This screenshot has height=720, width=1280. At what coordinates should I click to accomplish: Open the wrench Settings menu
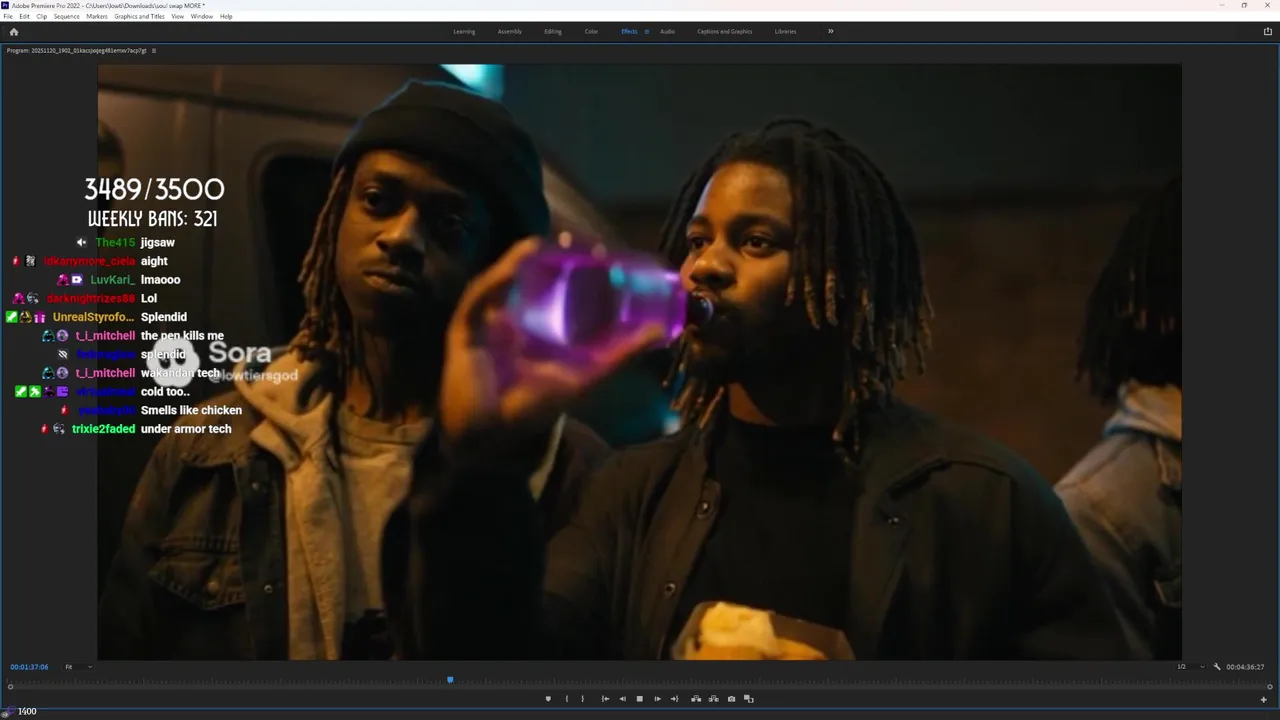pyautogui.click(x=1217, y=667)
